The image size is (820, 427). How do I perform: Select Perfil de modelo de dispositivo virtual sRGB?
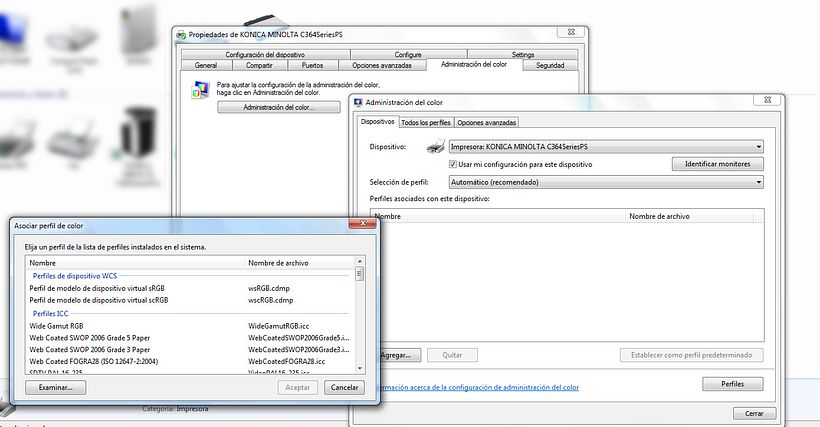(97, 288)
